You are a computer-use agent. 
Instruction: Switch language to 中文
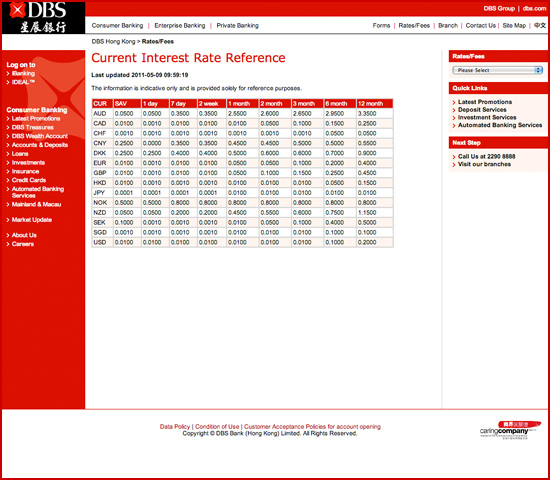click(x=540, y=26)
